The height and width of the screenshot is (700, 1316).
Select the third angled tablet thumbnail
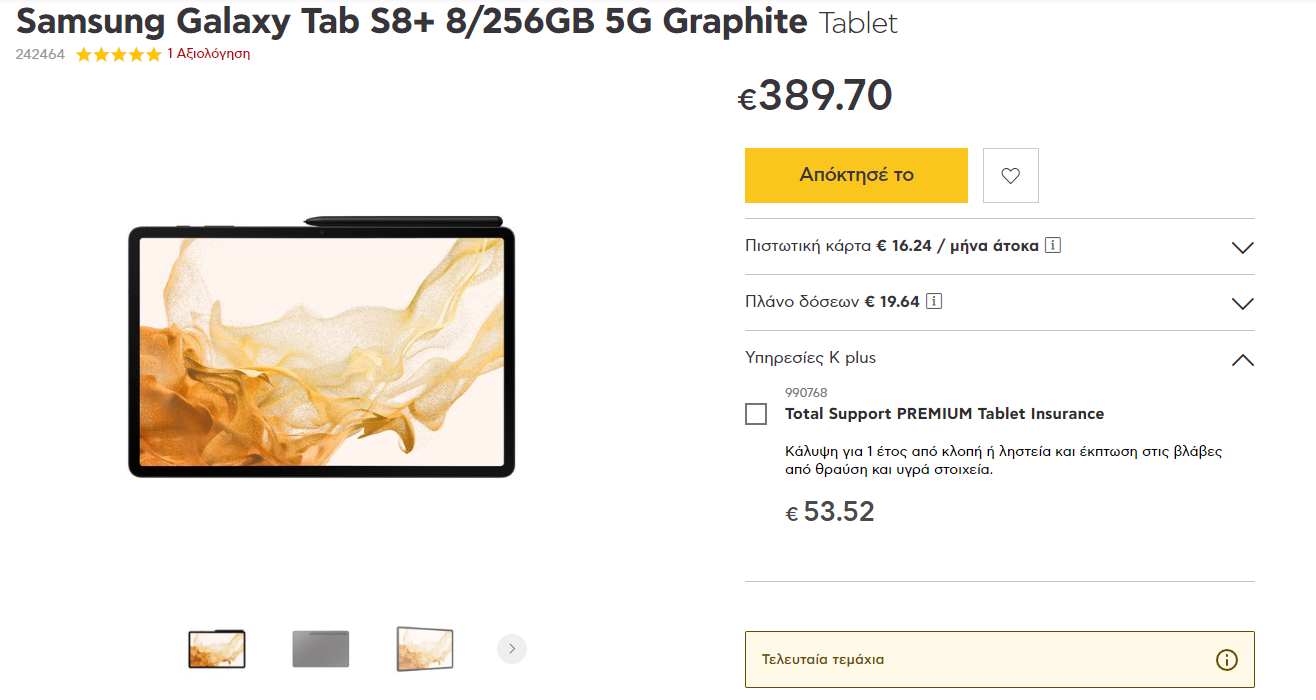425,649
